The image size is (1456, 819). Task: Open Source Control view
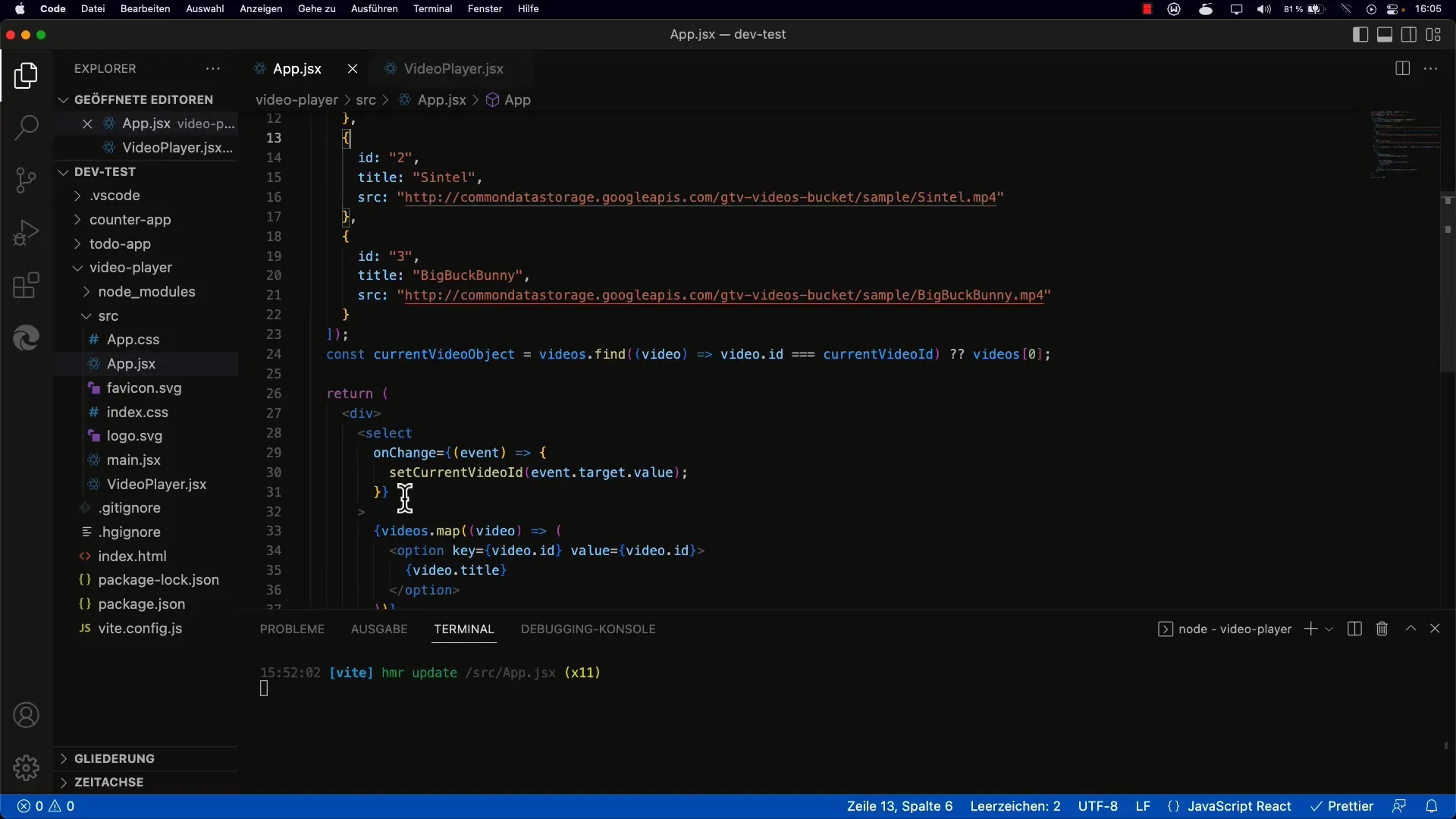(26, 180)
